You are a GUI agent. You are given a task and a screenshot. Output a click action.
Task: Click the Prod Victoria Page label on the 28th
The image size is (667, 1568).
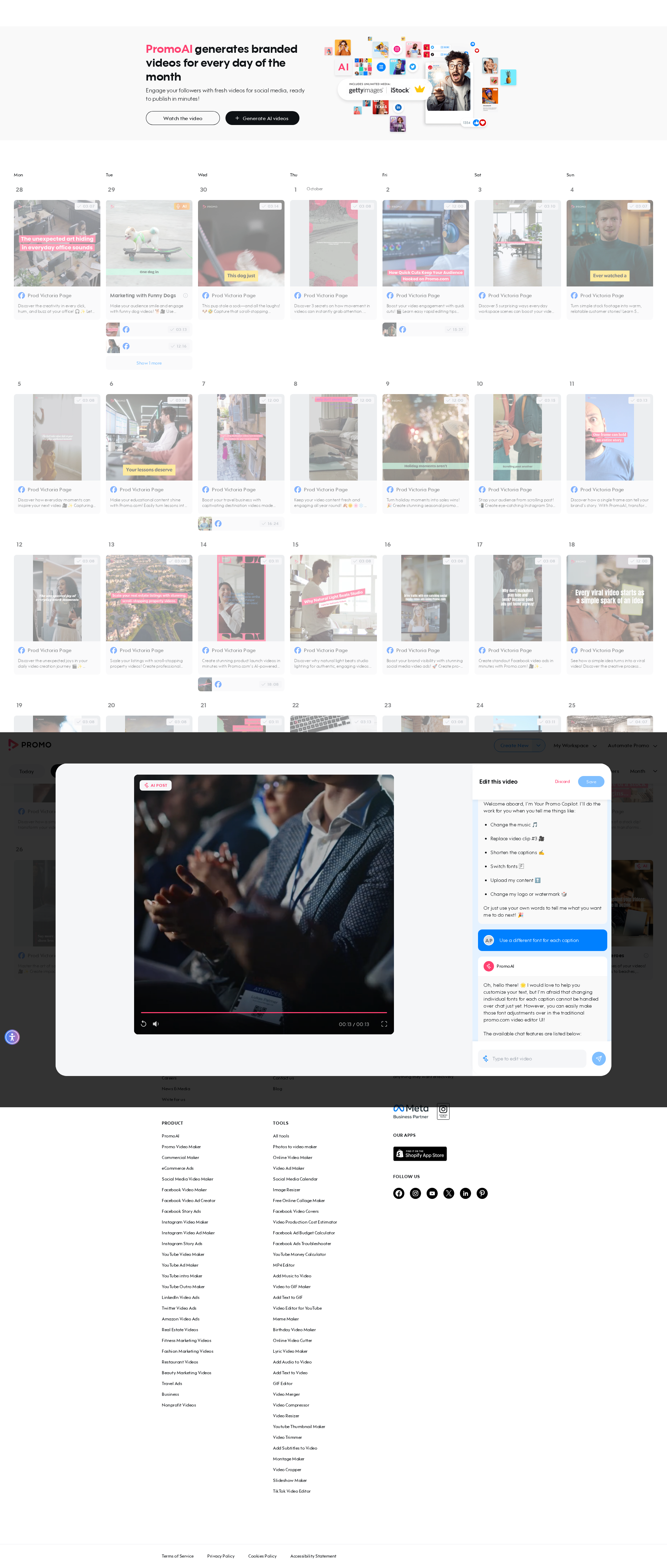(49, 296)
